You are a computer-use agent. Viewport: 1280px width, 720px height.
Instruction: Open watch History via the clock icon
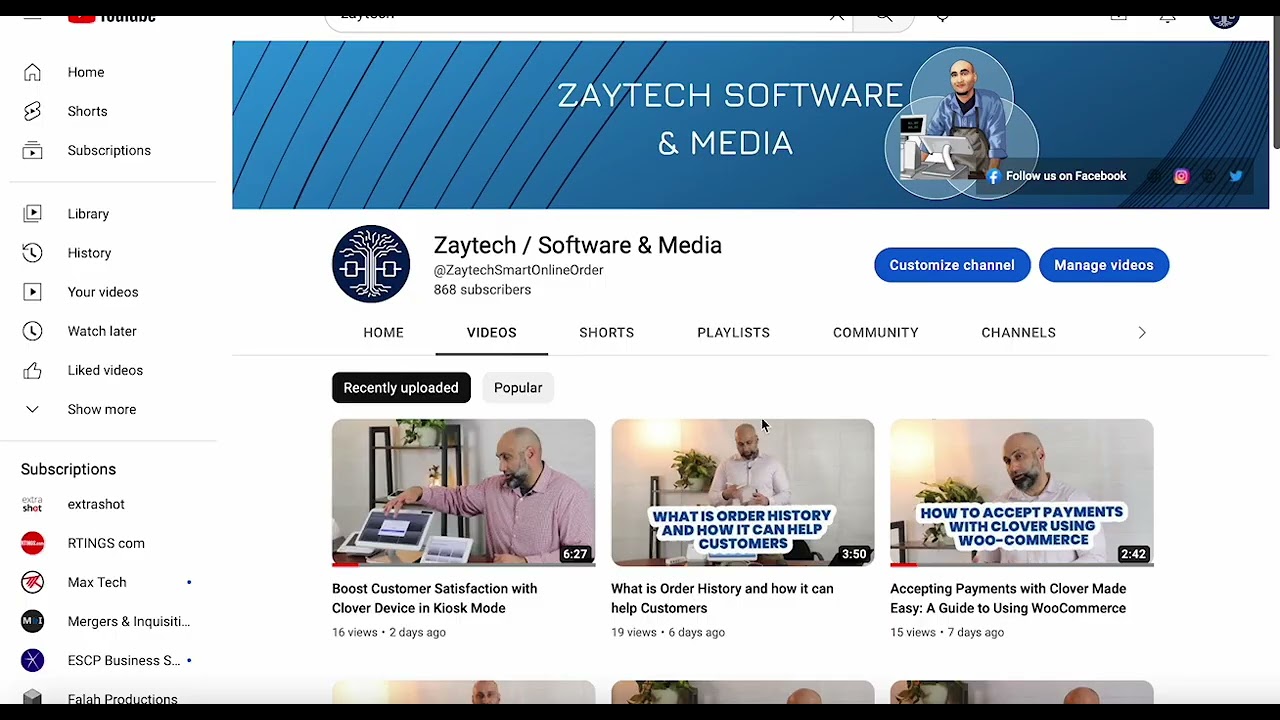(32, 253)
